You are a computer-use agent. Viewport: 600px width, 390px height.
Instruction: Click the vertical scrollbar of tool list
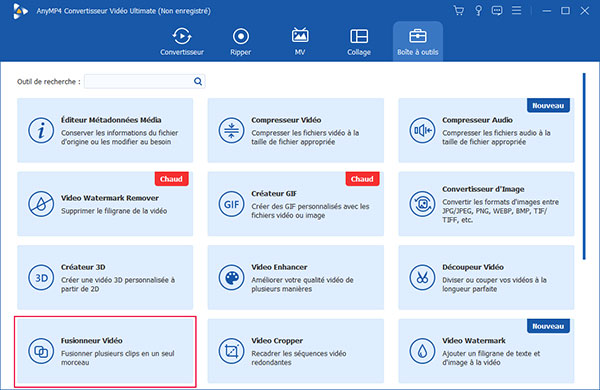click(x=584, y=166)
